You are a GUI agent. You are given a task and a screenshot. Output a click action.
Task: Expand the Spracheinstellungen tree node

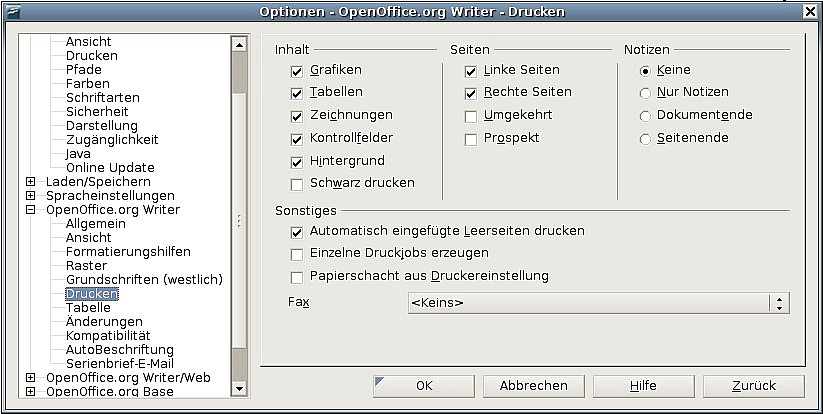tap(30, 196)
